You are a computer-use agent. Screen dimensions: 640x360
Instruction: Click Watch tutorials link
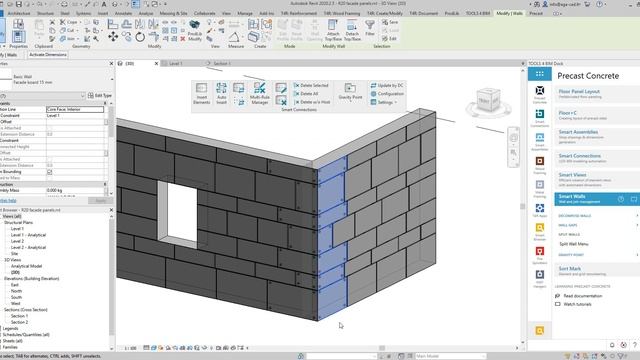click(x=577, y=304)
